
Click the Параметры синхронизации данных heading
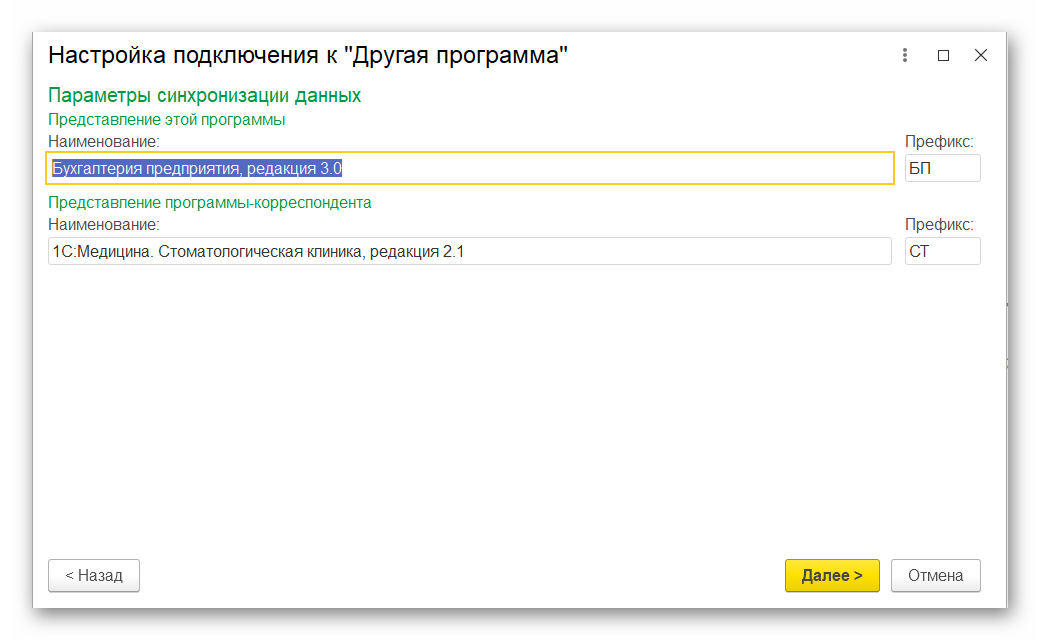click(204, 96)
